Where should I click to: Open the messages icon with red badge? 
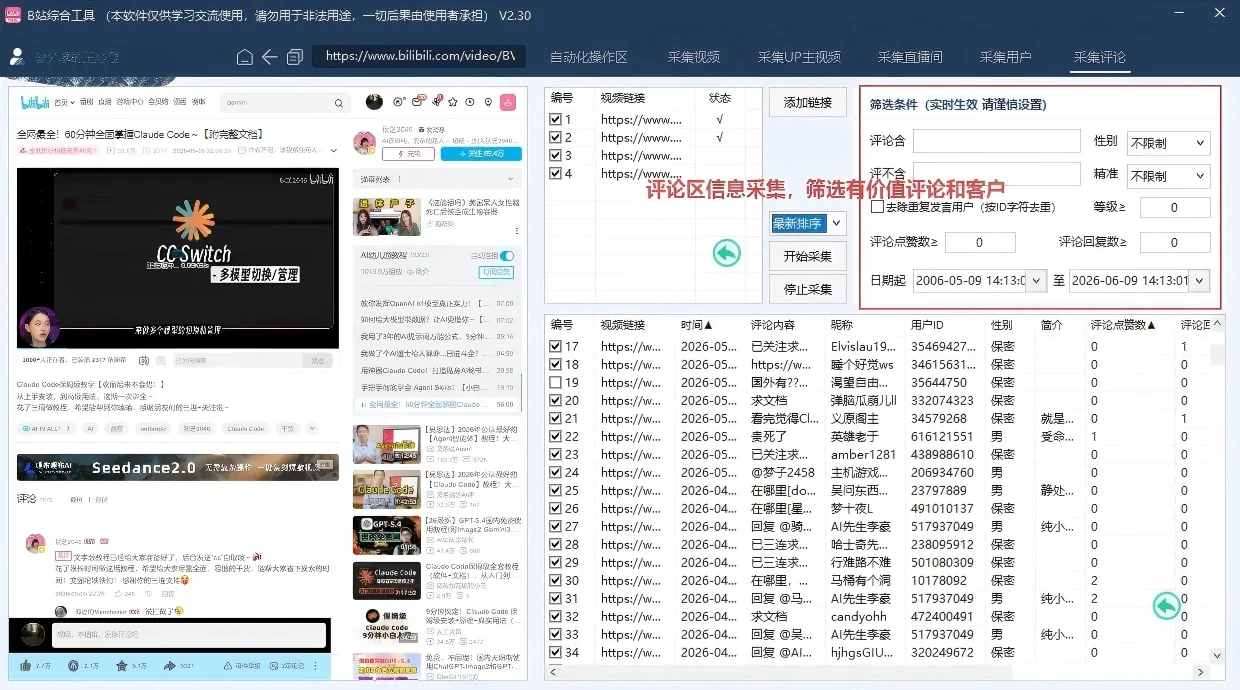416,102
